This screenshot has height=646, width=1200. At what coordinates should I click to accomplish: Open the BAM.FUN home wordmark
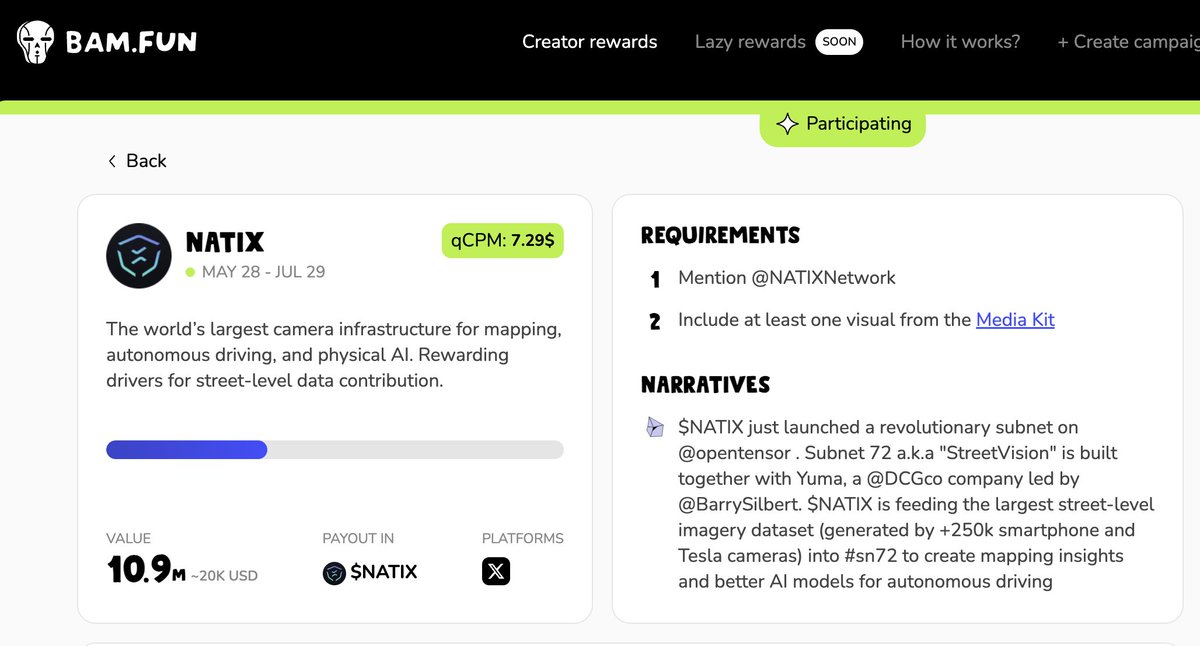131,43
